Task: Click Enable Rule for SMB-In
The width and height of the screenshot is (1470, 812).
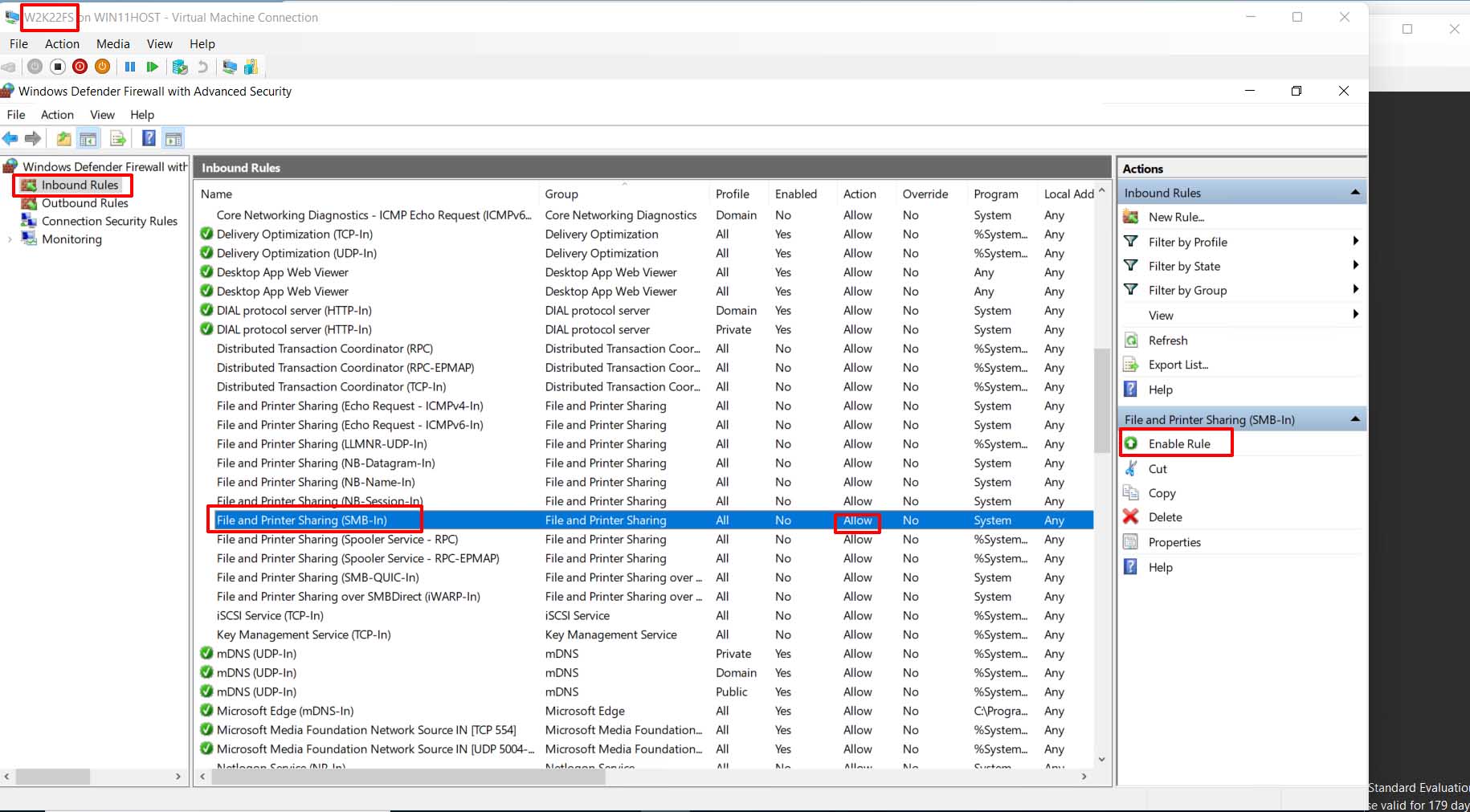Action: point(1178,443)
